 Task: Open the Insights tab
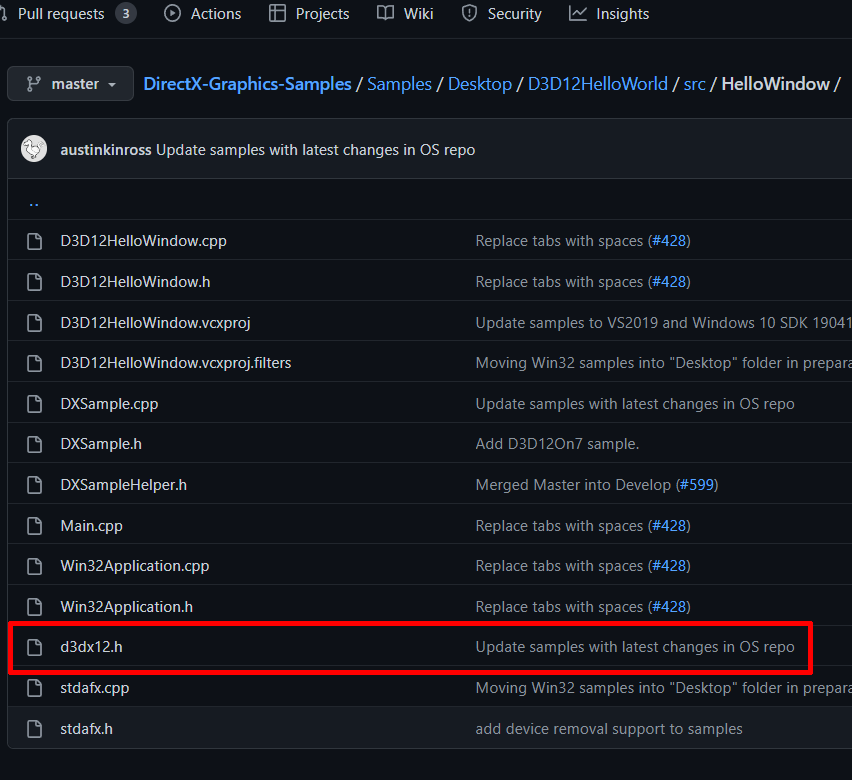(609, 14)
